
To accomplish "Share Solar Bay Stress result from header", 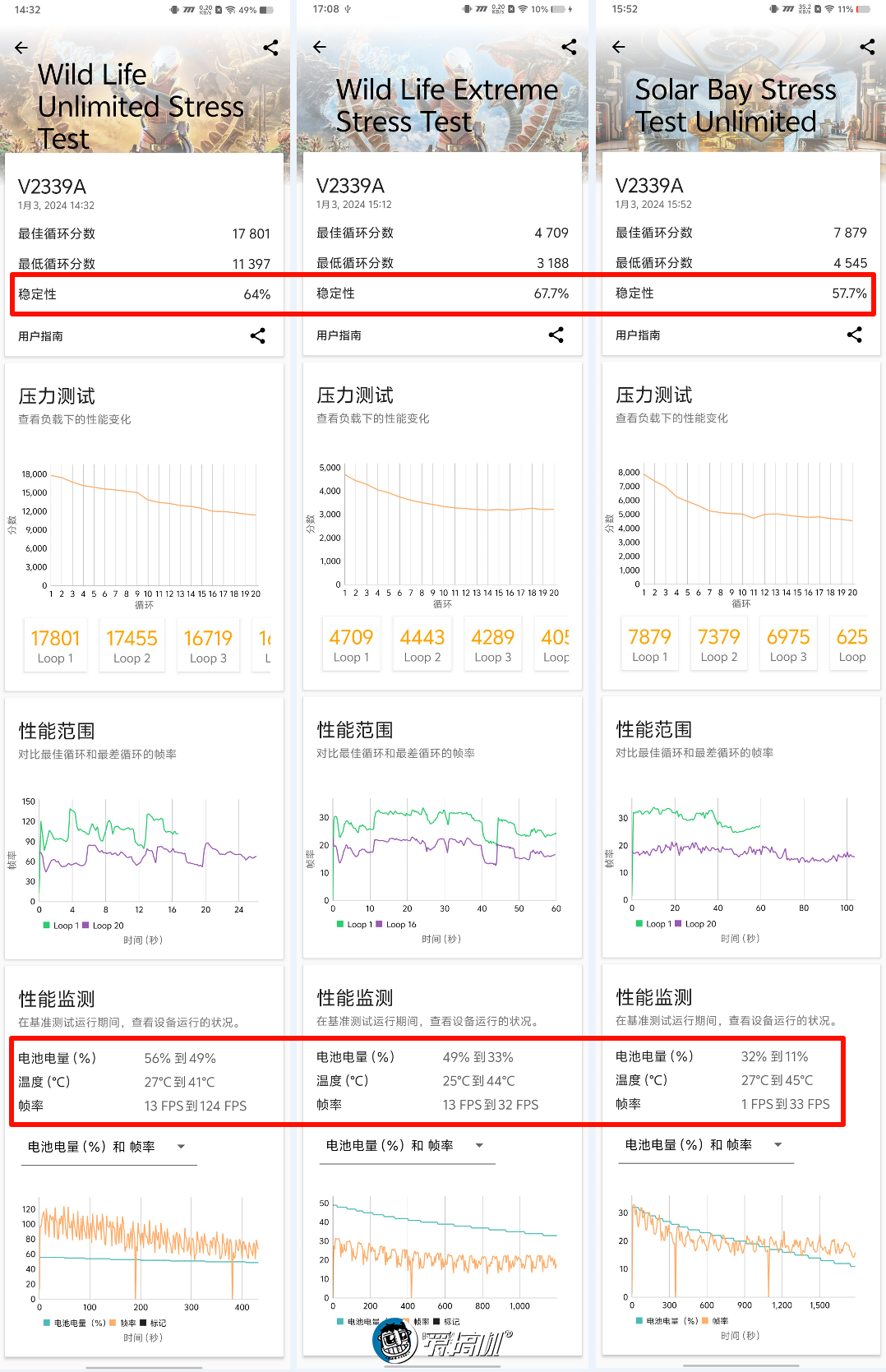I will 867,47.
